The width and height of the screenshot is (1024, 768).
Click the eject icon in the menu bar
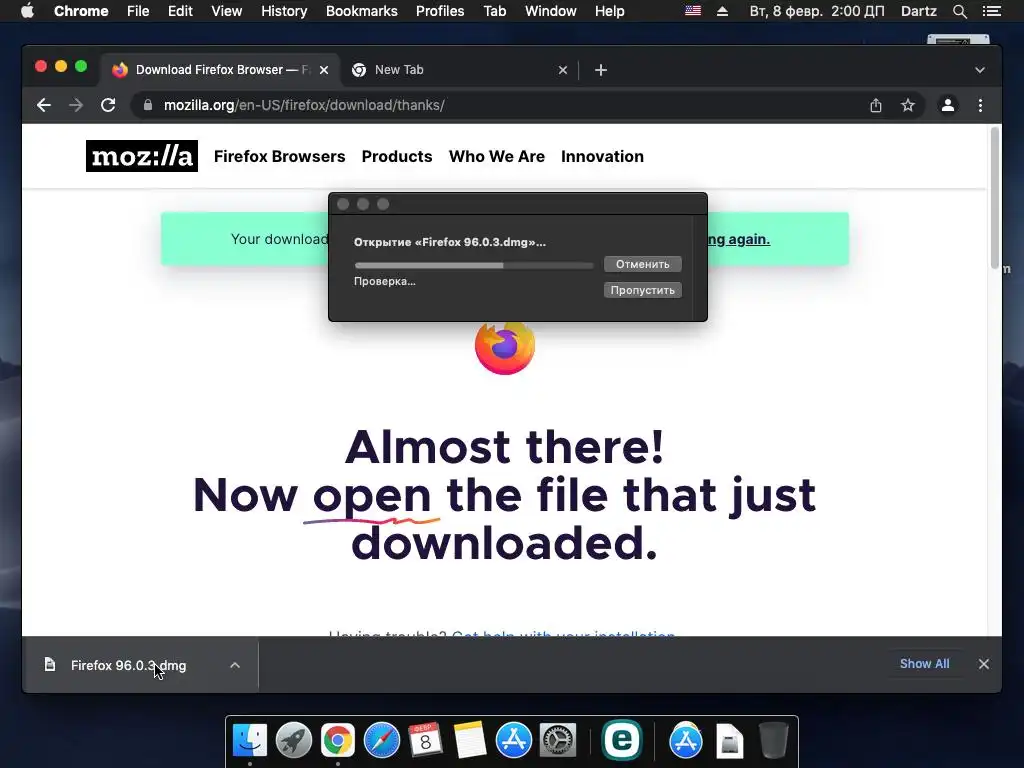tap(722, 11)
